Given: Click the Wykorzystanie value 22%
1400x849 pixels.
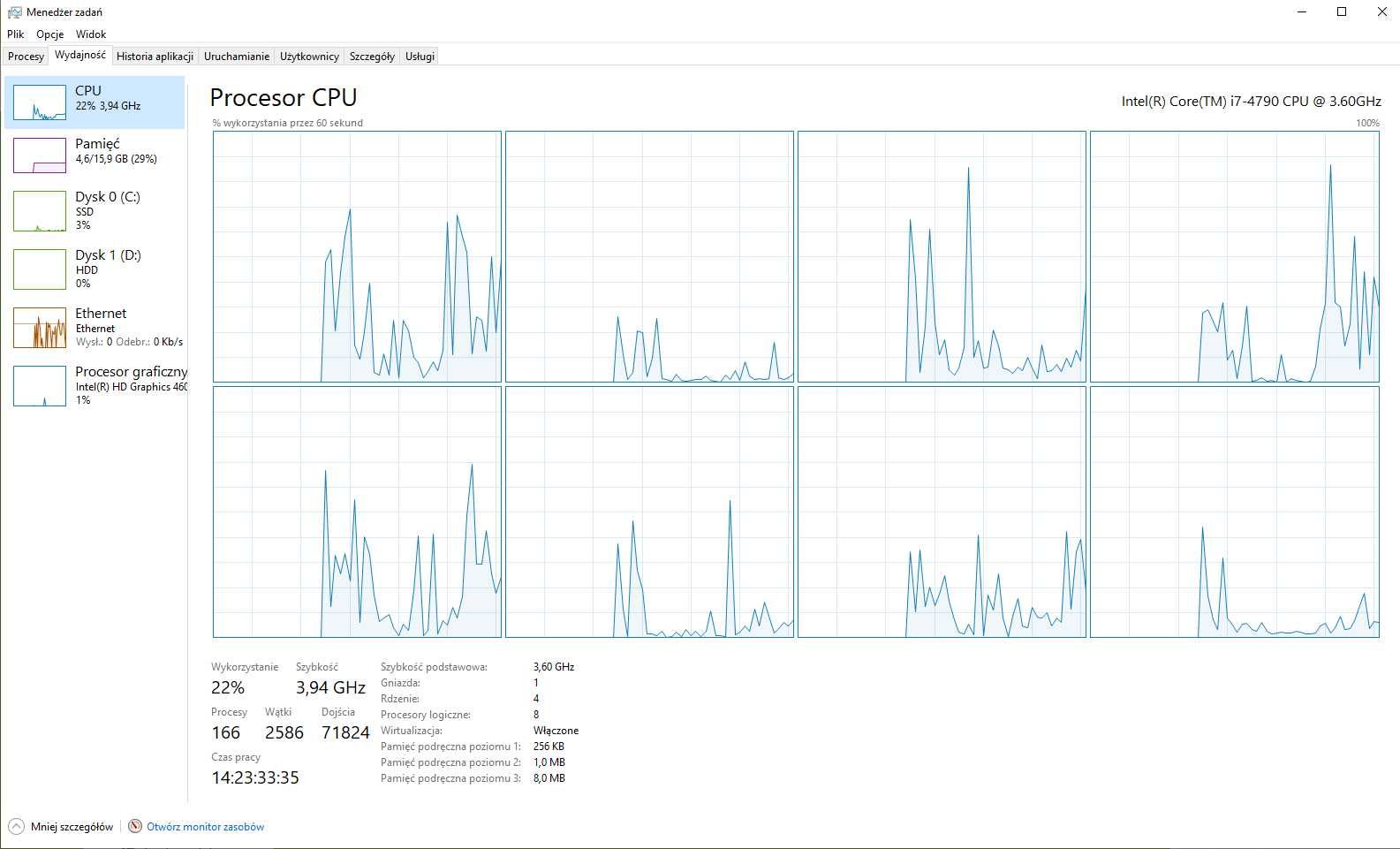Looking at the screenshot, I should pyautogui.click(x=228, y=687).
